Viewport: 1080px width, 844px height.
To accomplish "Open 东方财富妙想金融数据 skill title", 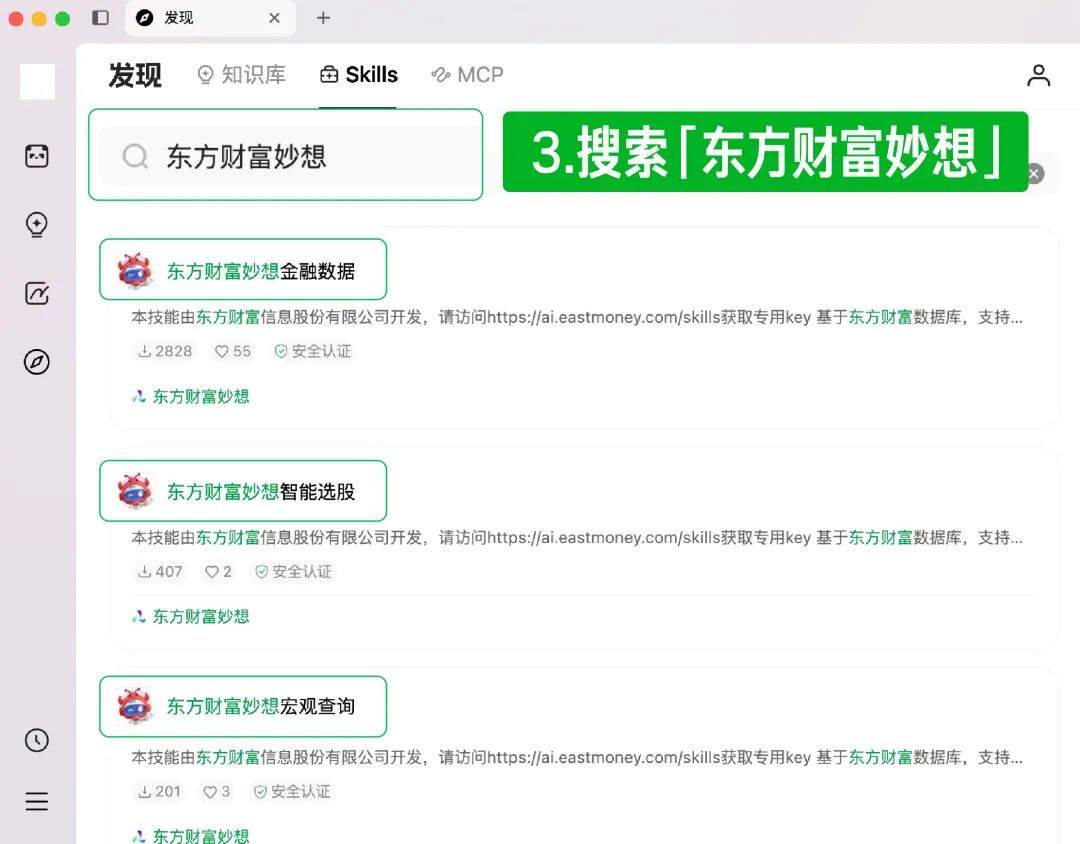I will (x=261, y=271).
